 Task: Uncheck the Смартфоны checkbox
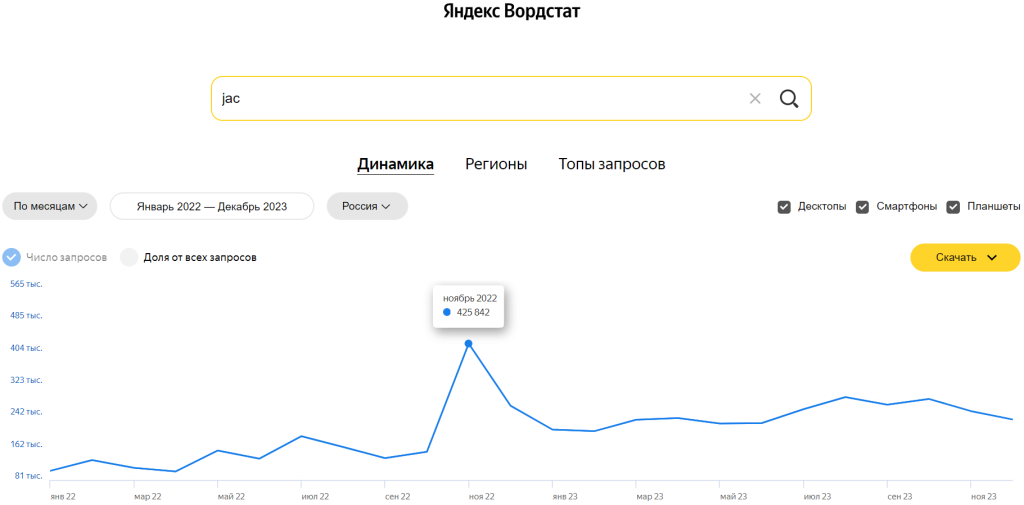(x=863, y=207)
